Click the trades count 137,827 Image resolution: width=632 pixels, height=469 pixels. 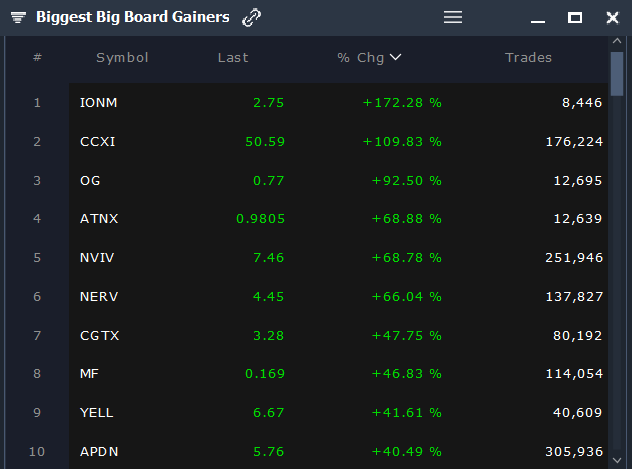574,297
